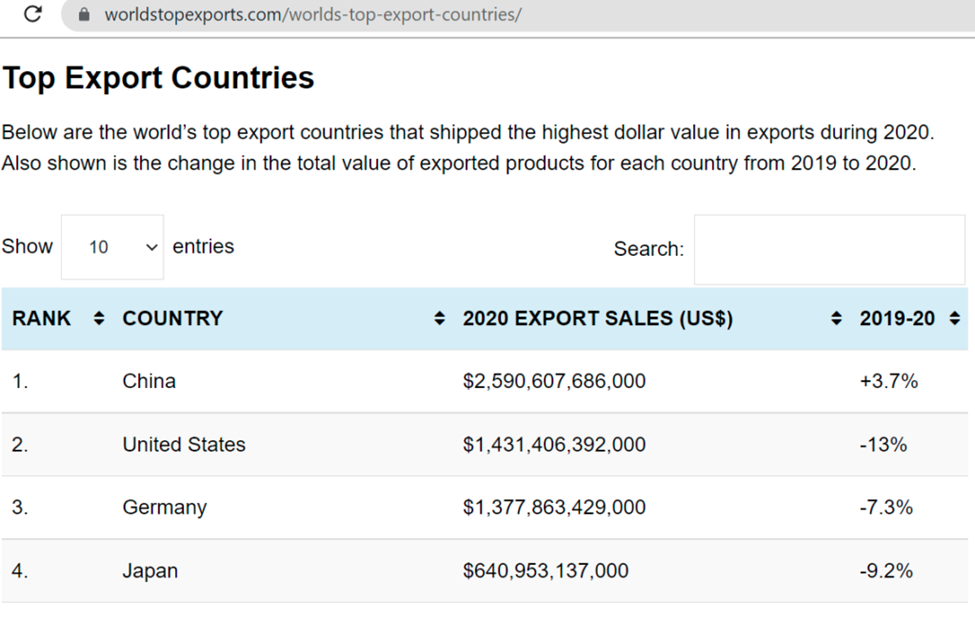975x618 pixels.
Task: Open the Show entries count dropdown
Action: tap(112, 247)
